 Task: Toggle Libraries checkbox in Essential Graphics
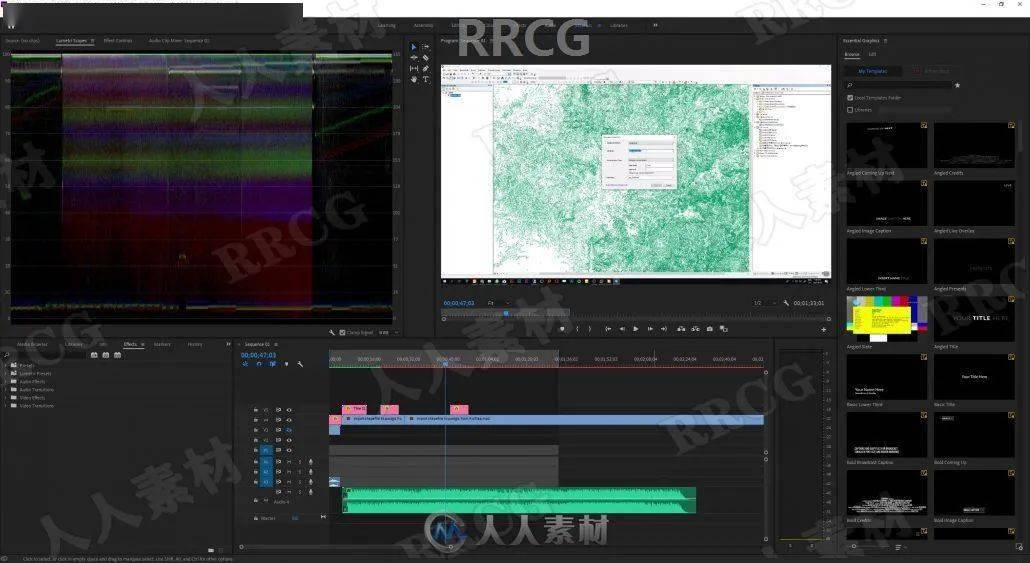coord(850,110)
